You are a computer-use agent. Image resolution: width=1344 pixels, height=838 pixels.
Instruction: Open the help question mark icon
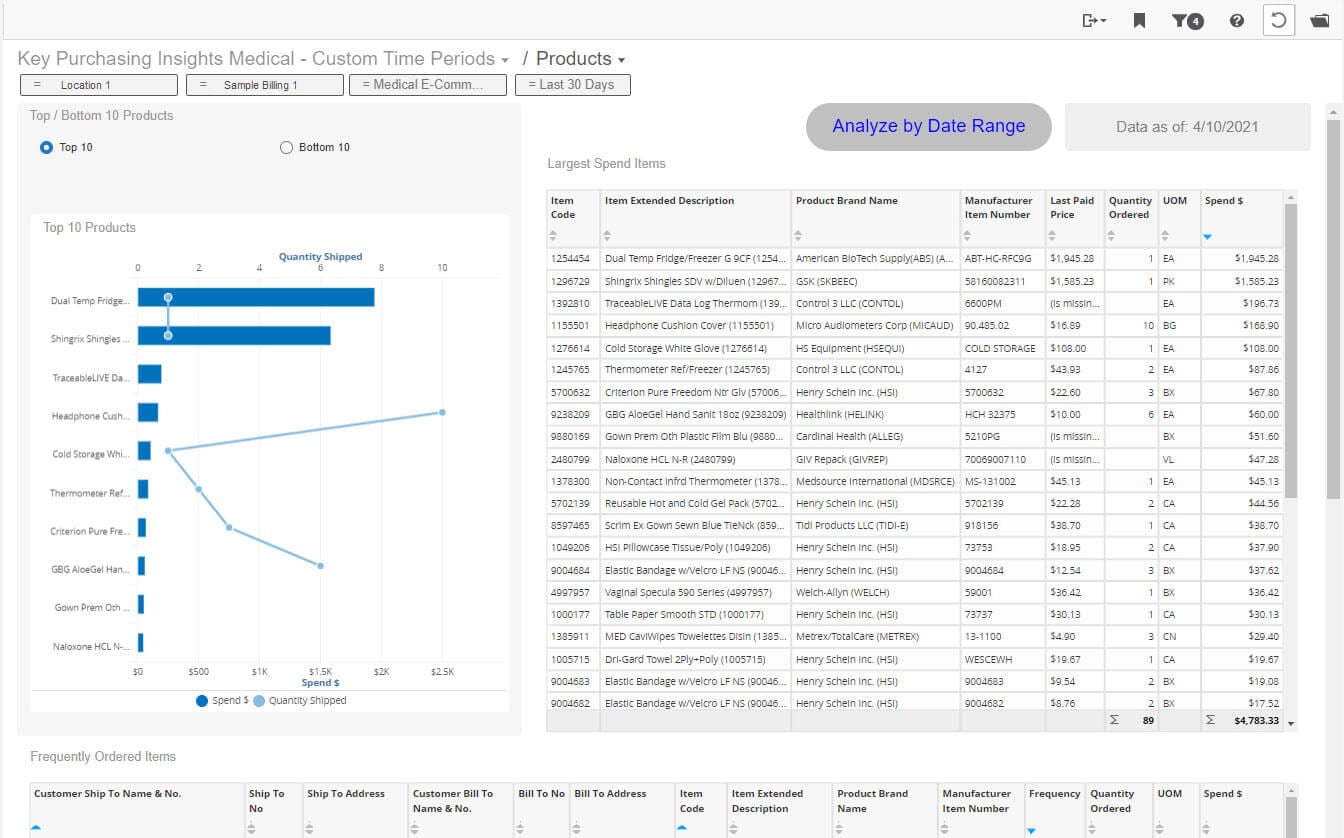tap(1237, 21)
